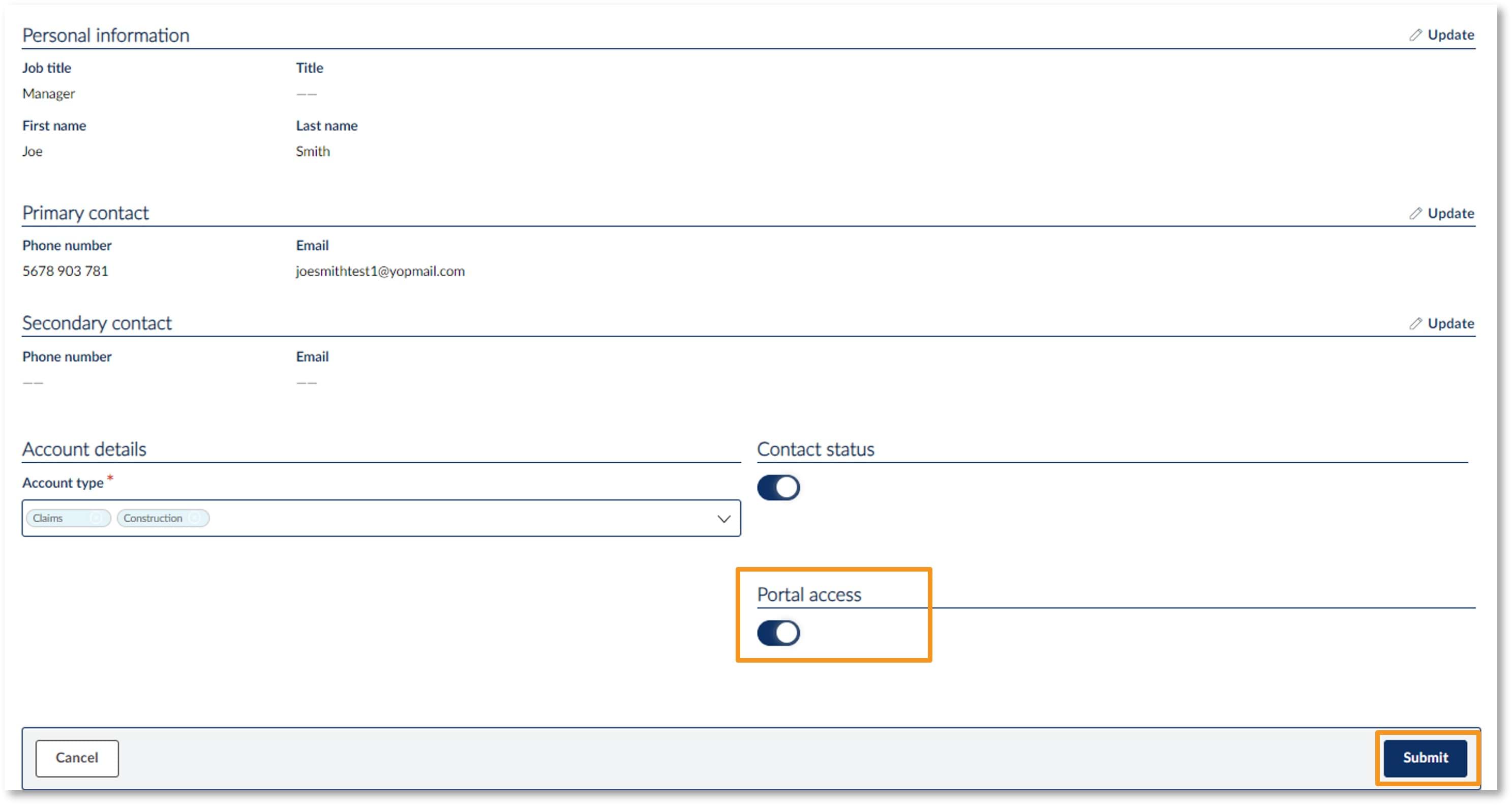Click the first name value Joe

(x=32, y=152)
